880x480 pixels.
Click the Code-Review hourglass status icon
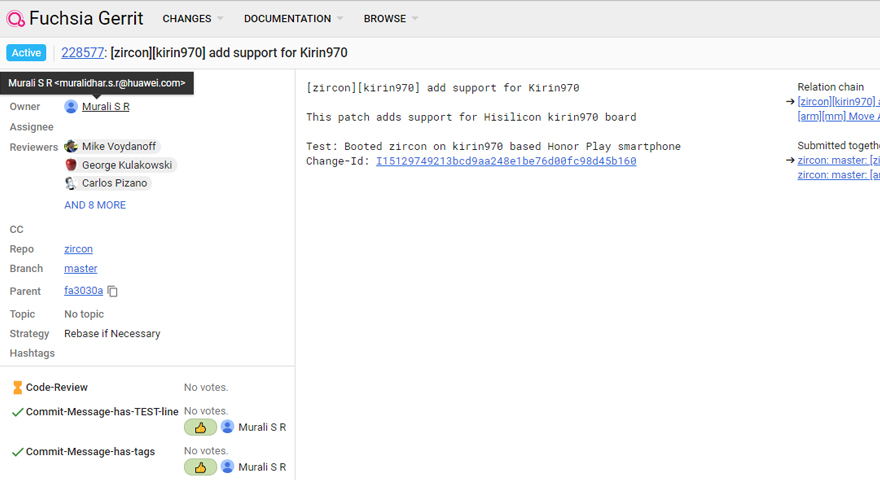(17, 388)
